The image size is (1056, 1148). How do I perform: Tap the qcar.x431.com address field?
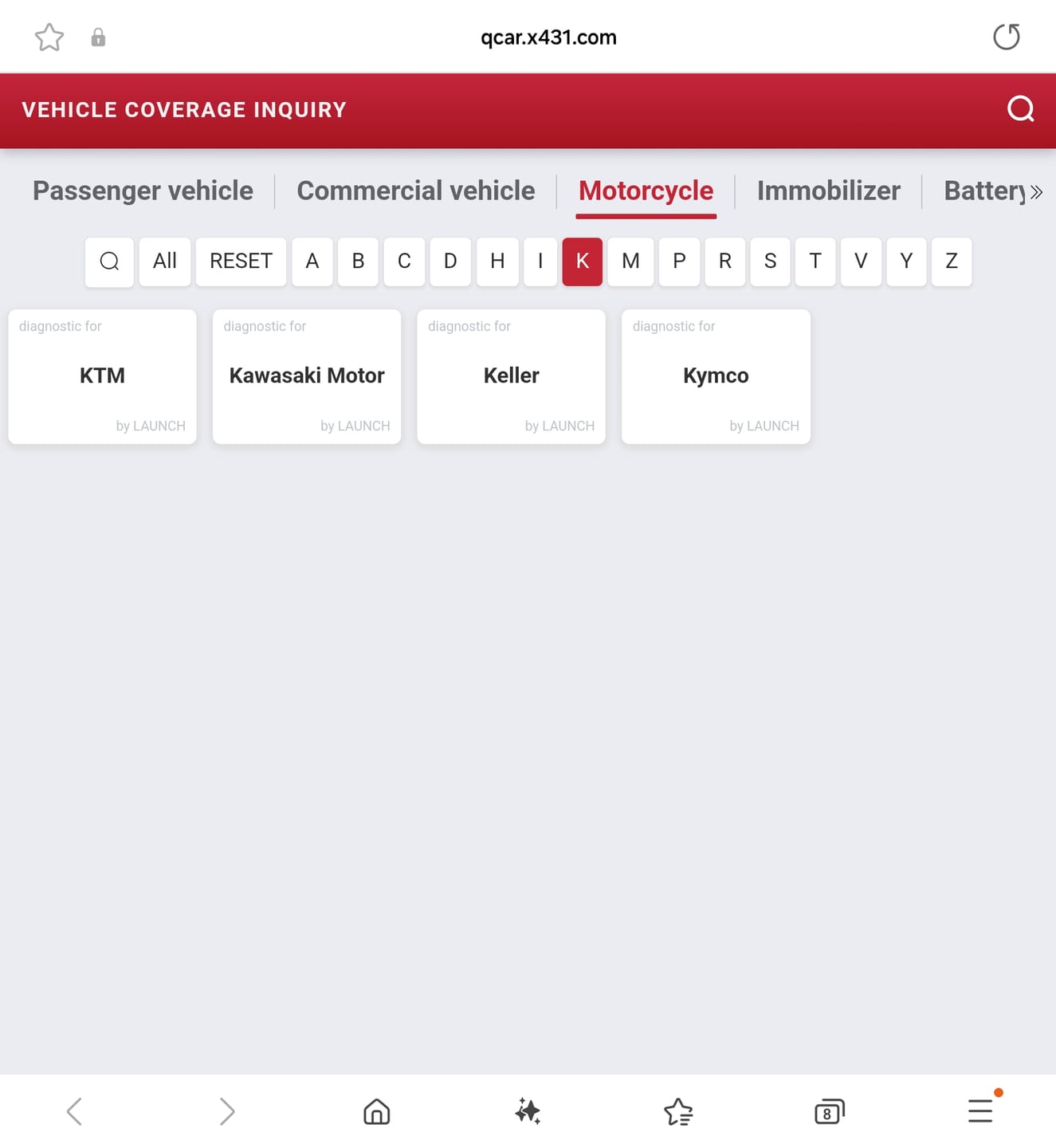pos(548,37)
